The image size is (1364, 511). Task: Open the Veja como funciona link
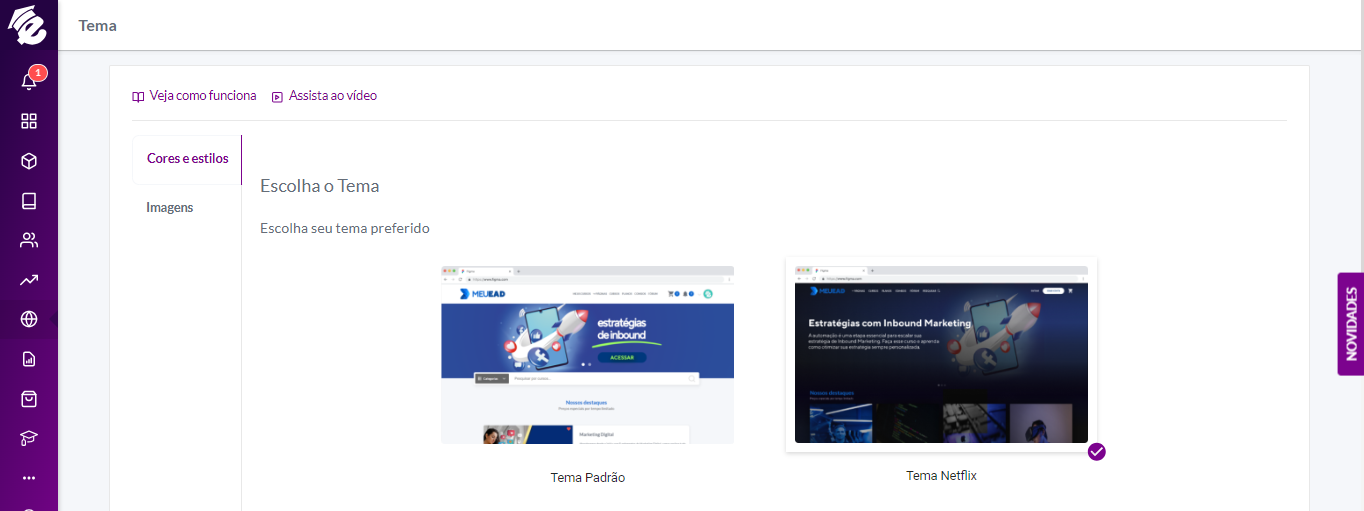203,96
